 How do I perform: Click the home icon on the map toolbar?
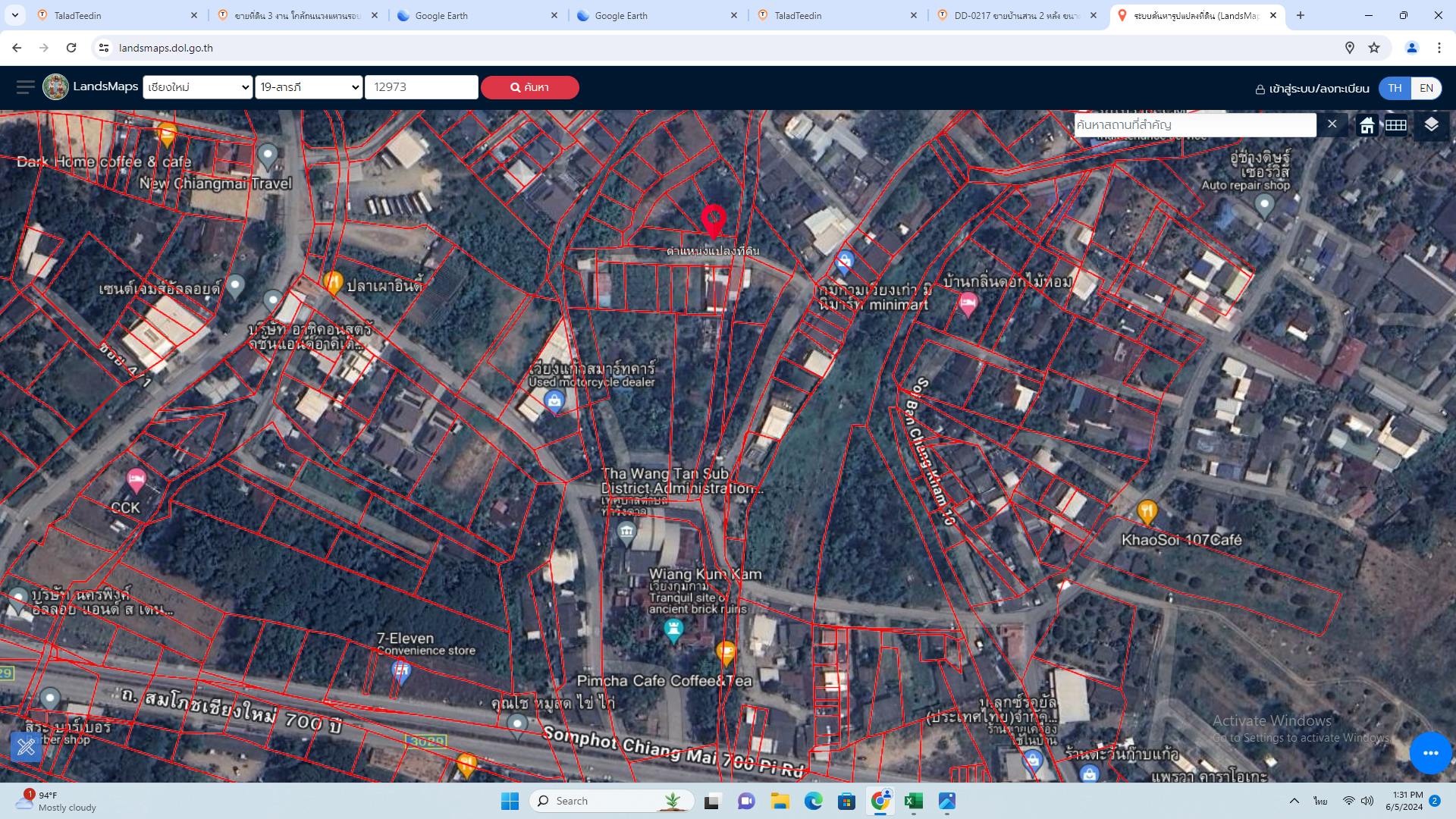[1367, 125]
